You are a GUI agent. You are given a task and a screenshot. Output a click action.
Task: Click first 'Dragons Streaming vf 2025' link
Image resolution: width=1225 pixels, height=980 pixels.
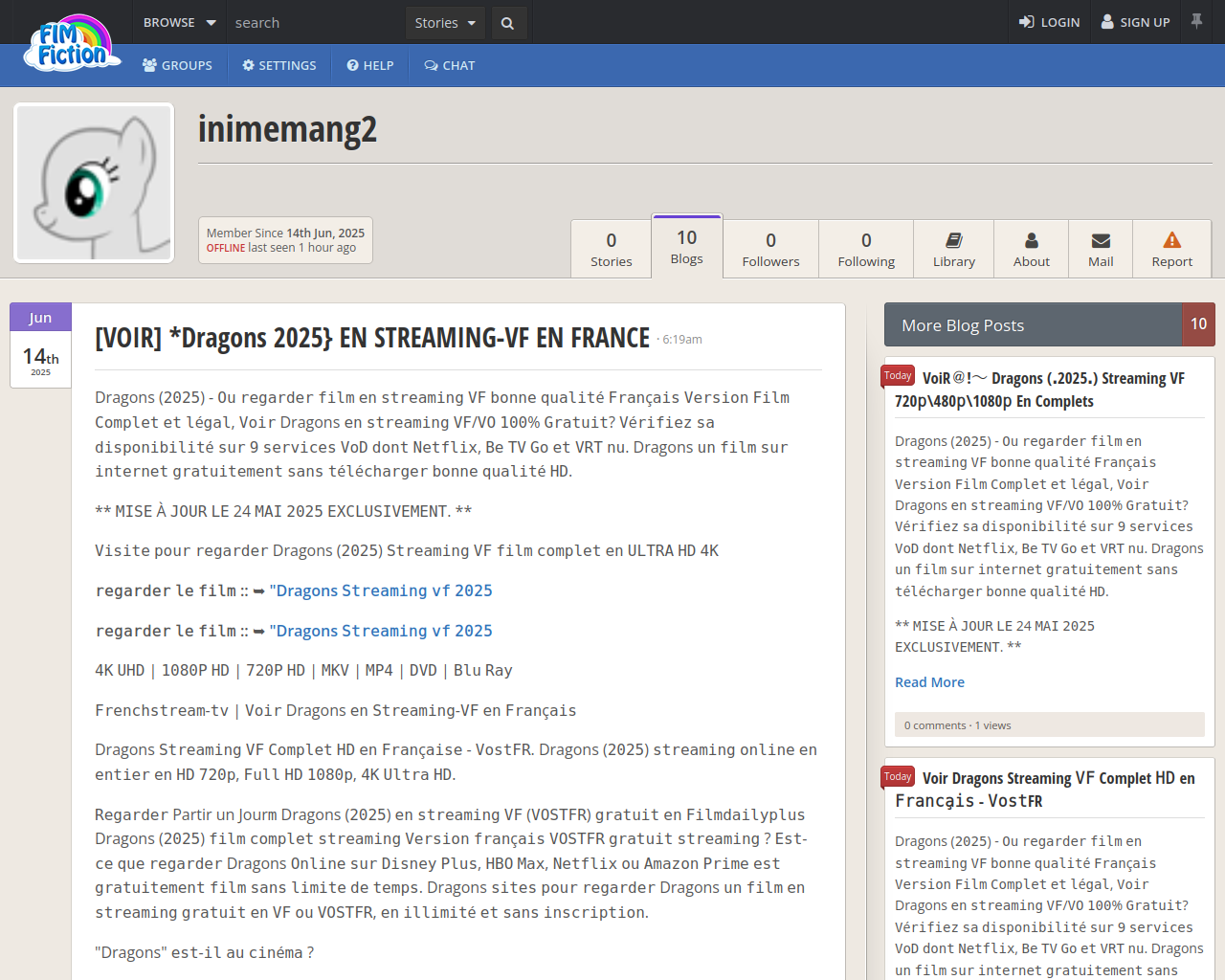coord(381,590)
